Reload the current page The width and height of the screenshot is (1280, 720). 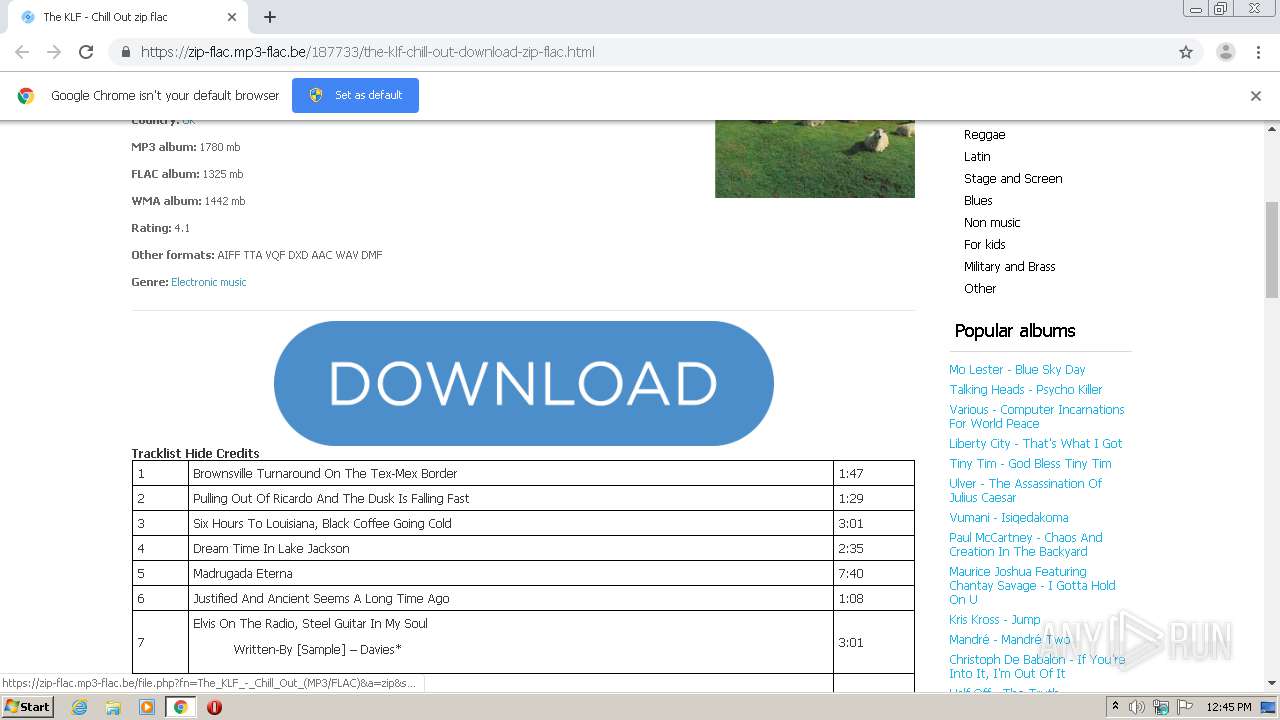[86, 52]
